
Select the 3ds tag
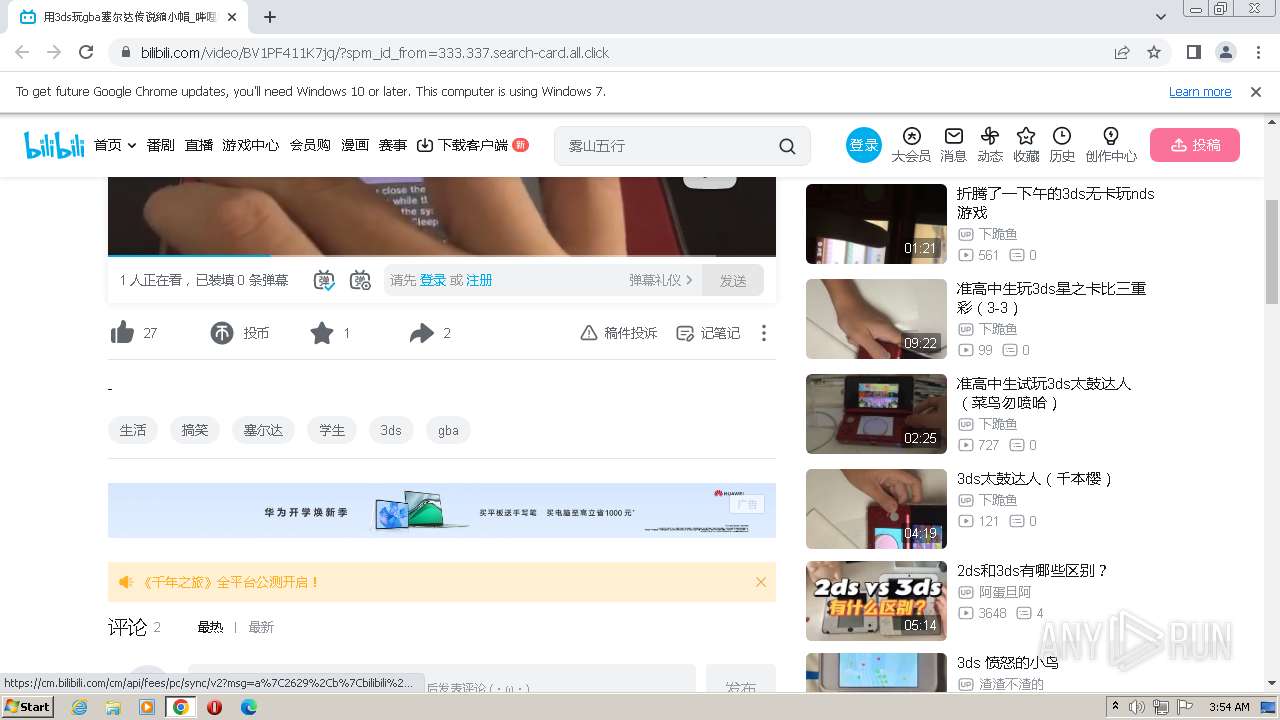[x=391, y=430]
